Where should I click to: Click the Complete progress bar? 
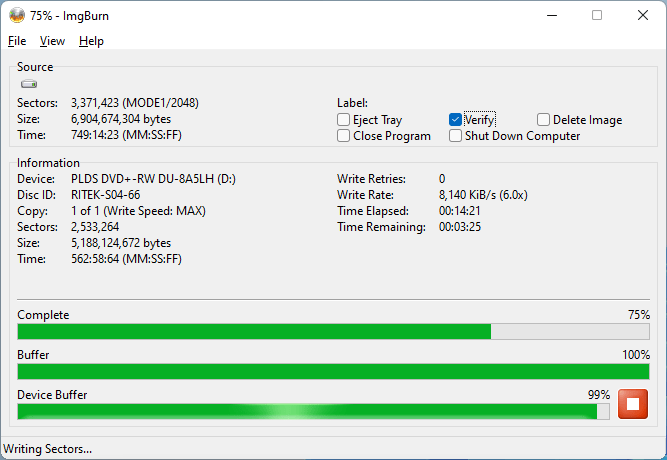point(333,332)
